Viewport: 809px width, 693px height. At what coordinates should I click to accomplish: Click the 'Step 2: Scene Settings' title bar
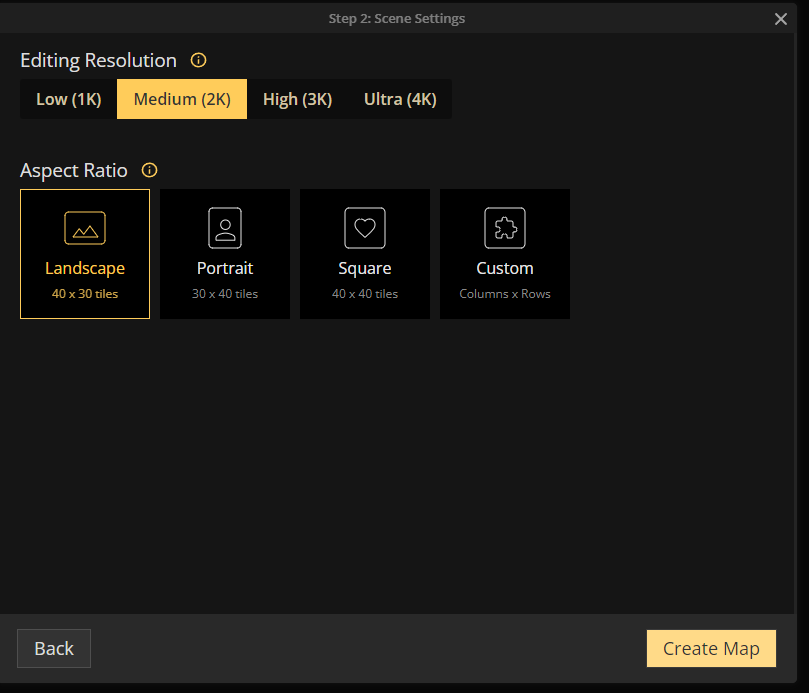pyautogui.click(x=396, y=18)
